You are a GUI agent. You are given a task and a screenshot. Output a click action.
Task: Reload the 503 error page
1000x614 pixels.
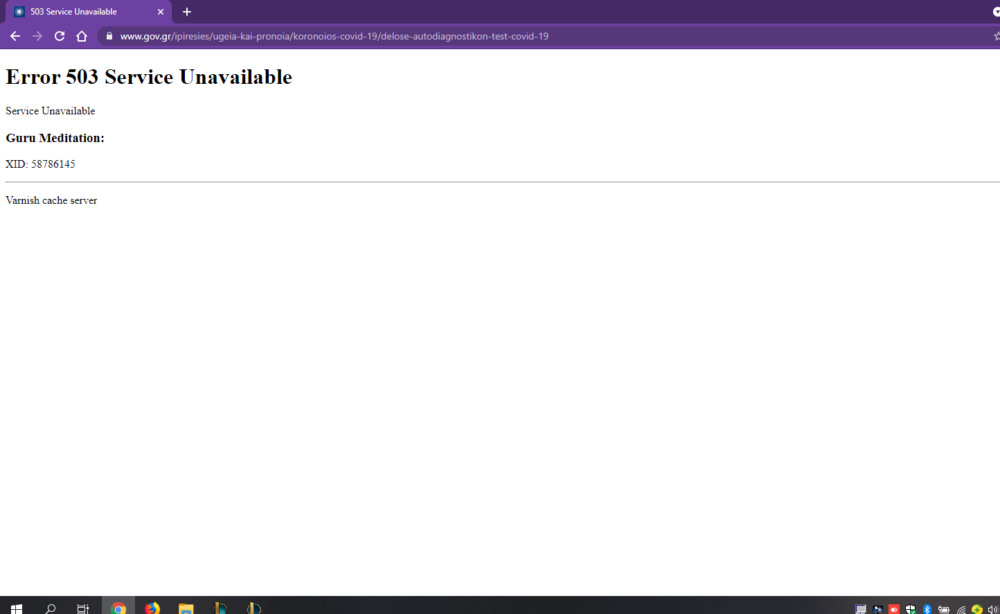point(59,36)
